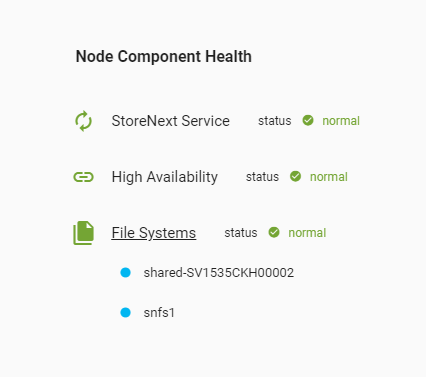Image resolution: width=426 pixels, height=377 pixels.
Task: Click the normal status text for StoreNext Service
Action: 341,121
